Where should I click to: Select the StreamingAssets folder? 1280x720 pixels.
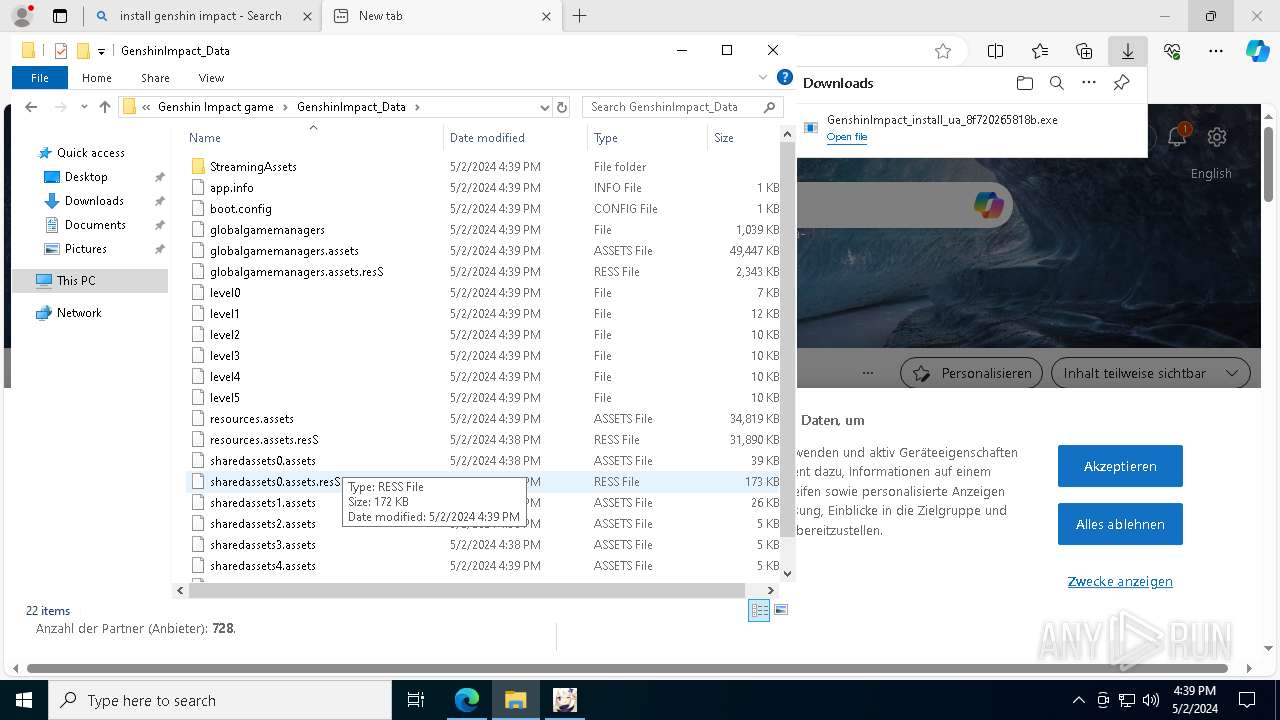coord(253,167)
